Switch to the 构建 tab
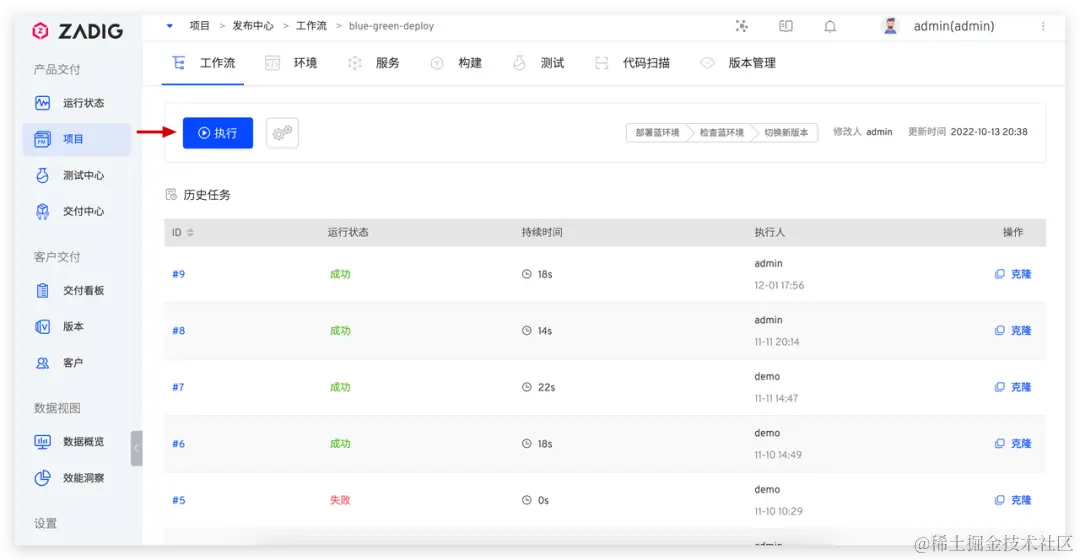 coord(456,63)
